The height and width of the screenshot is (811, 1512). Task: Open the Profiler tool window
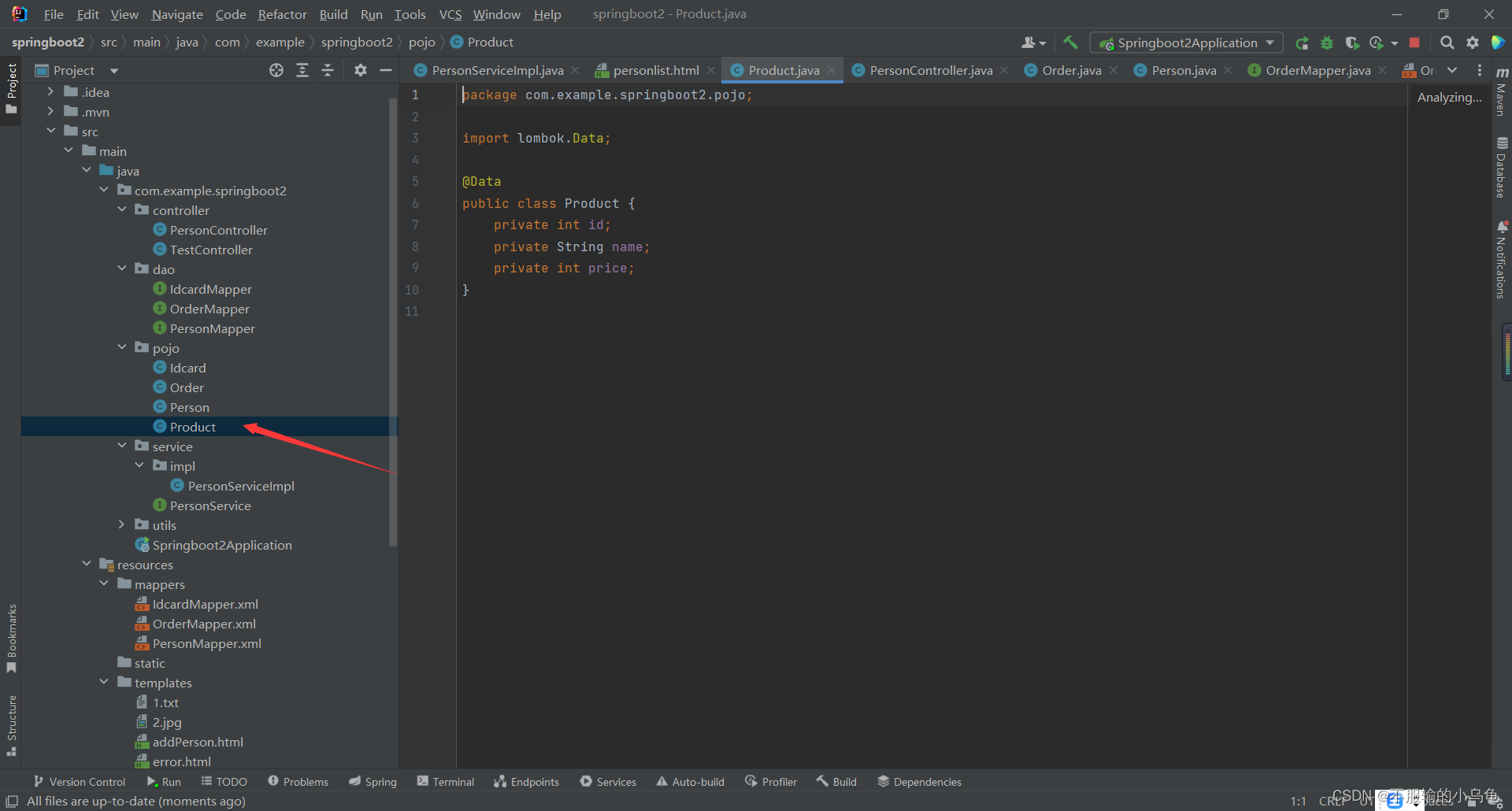pyautogui.click(x=771, y=782)
